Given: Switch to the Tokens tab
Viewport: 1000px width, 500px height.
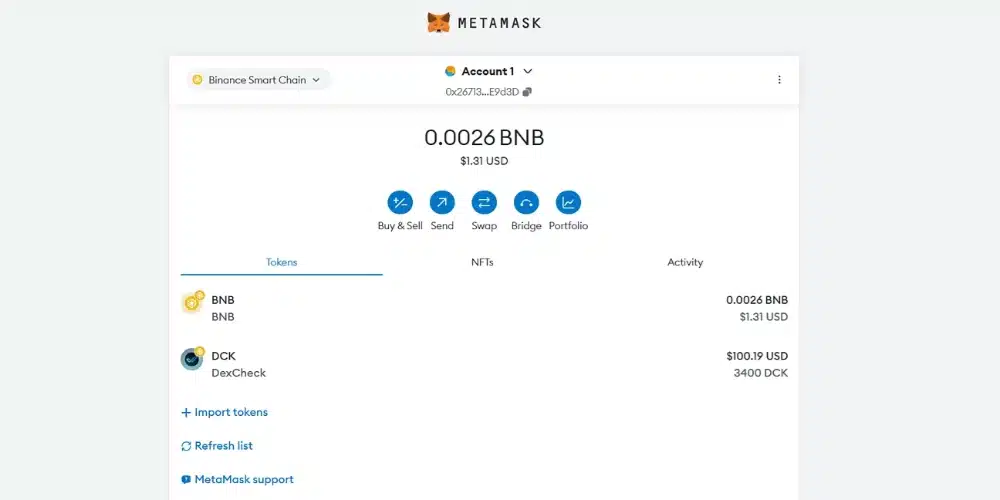Looking at the screenshot, I should point(281,262).
